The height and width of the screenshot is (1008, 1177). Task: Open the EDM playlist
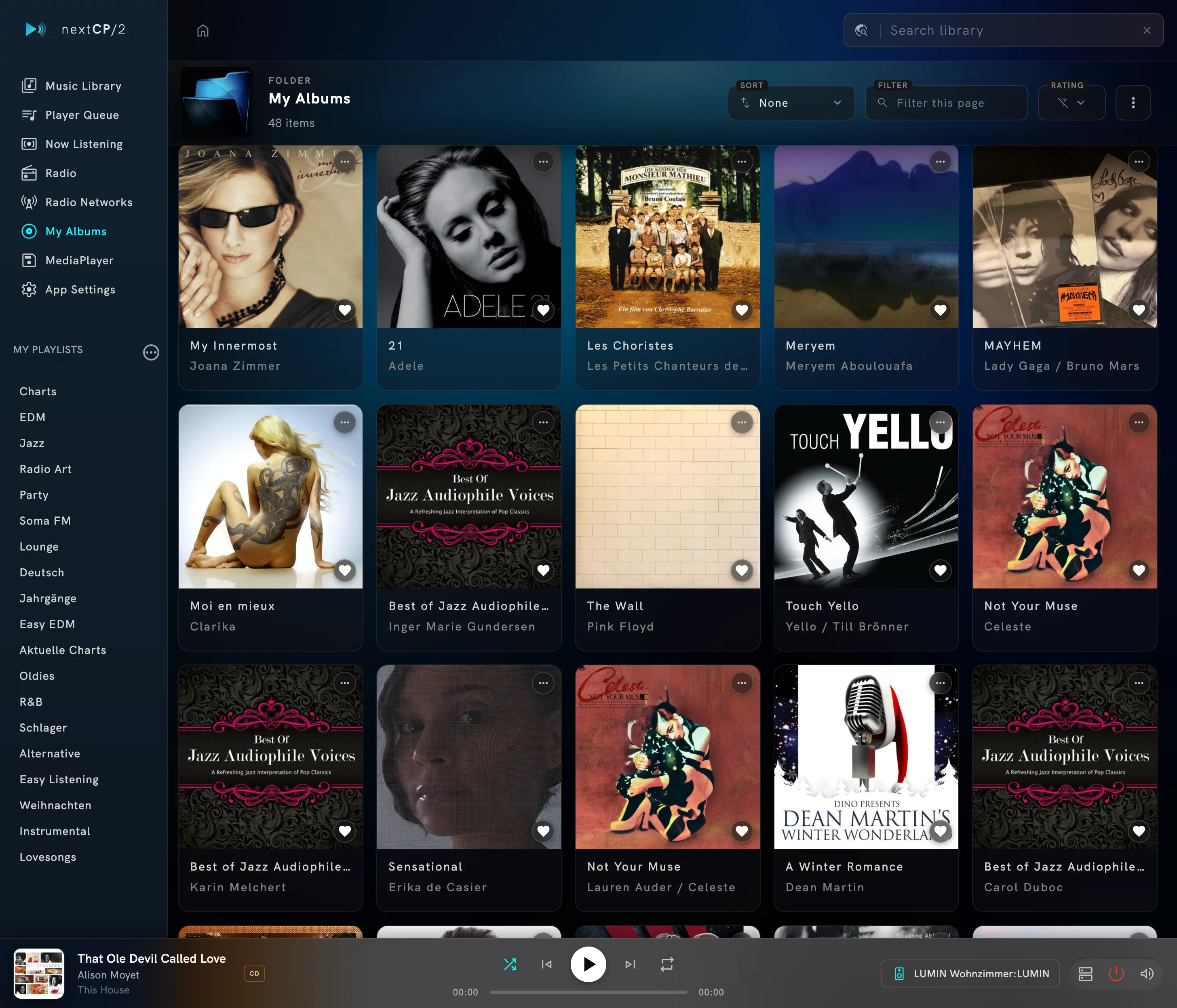click(x=32, y=418)
